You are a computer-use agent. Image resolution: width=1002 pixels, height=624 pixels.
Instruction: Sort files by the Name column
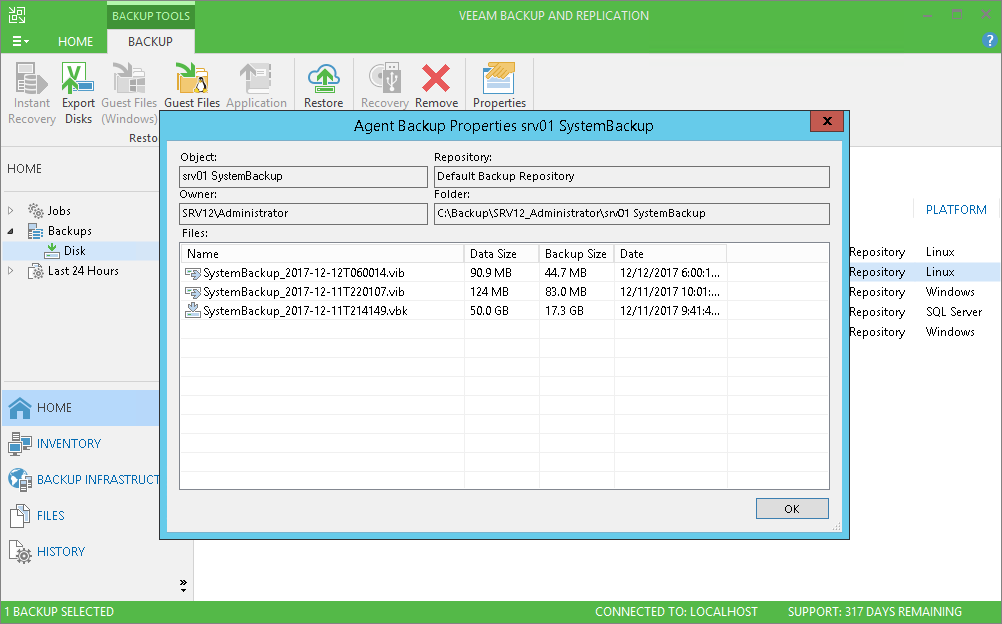point(322,254)
